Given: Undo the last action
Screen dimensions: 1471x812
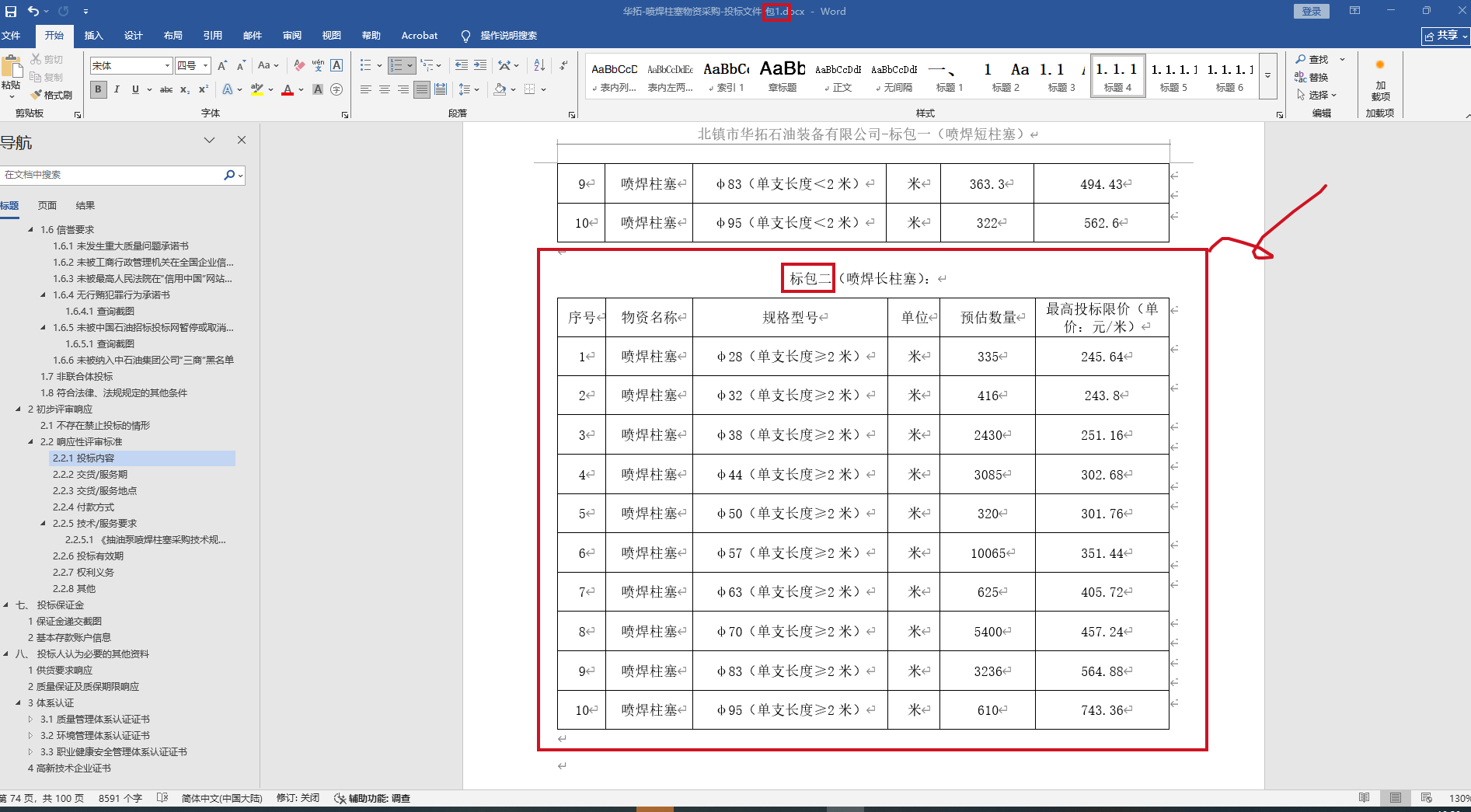Looking at the screenshot, I should tap(33, 12).
